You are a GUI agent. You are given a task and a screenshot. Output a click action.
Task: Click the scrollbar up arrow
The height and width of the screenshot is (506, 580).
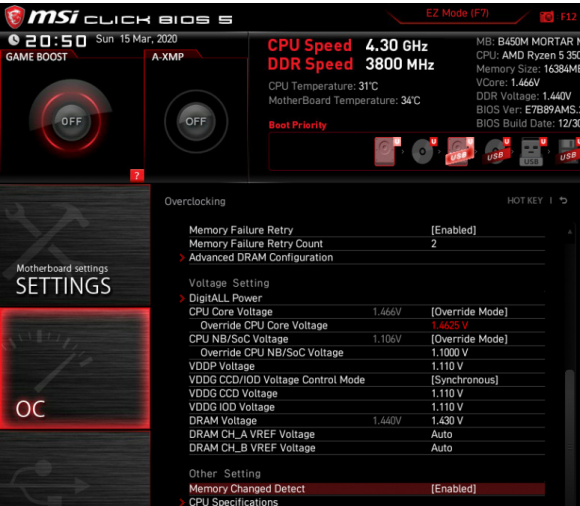coord(570,232)
